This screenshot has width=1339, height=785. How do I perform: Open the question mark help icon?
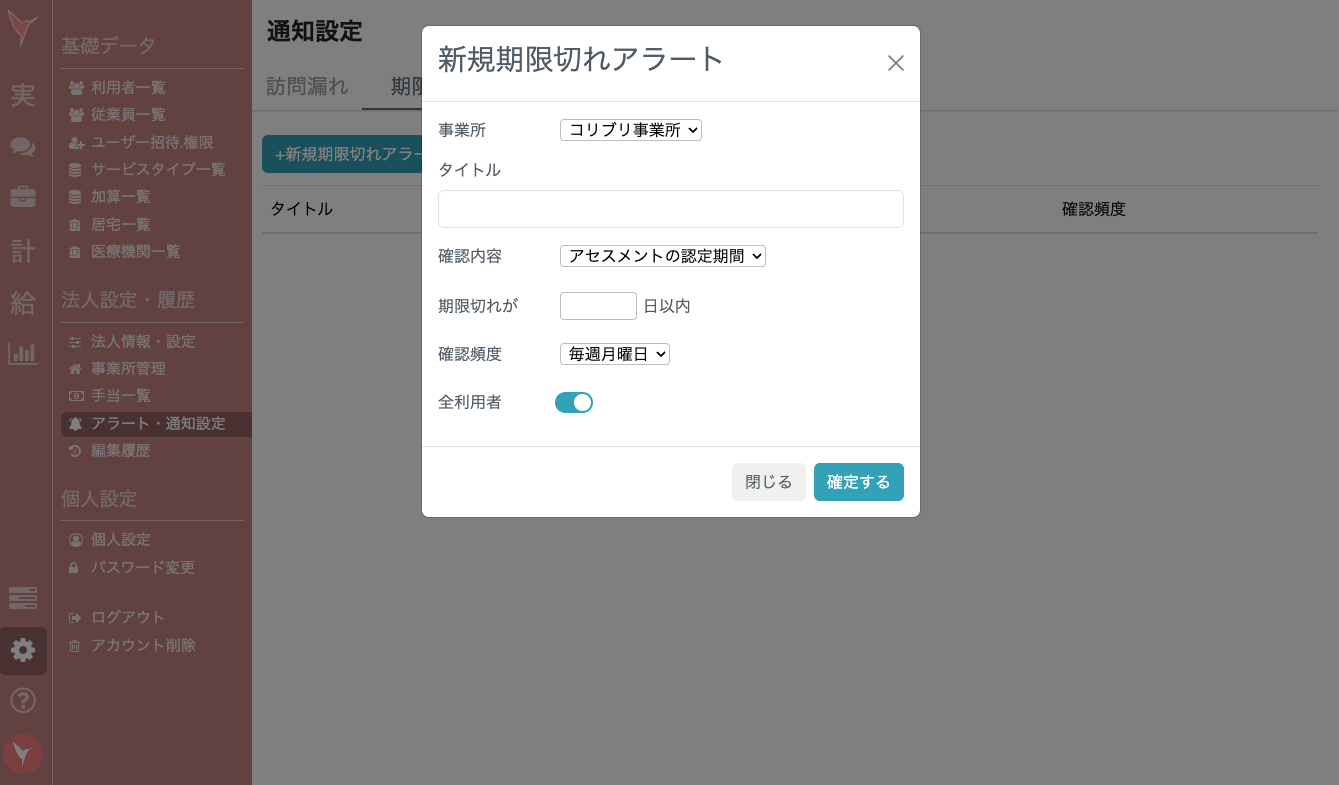click(x=23, y=702)
